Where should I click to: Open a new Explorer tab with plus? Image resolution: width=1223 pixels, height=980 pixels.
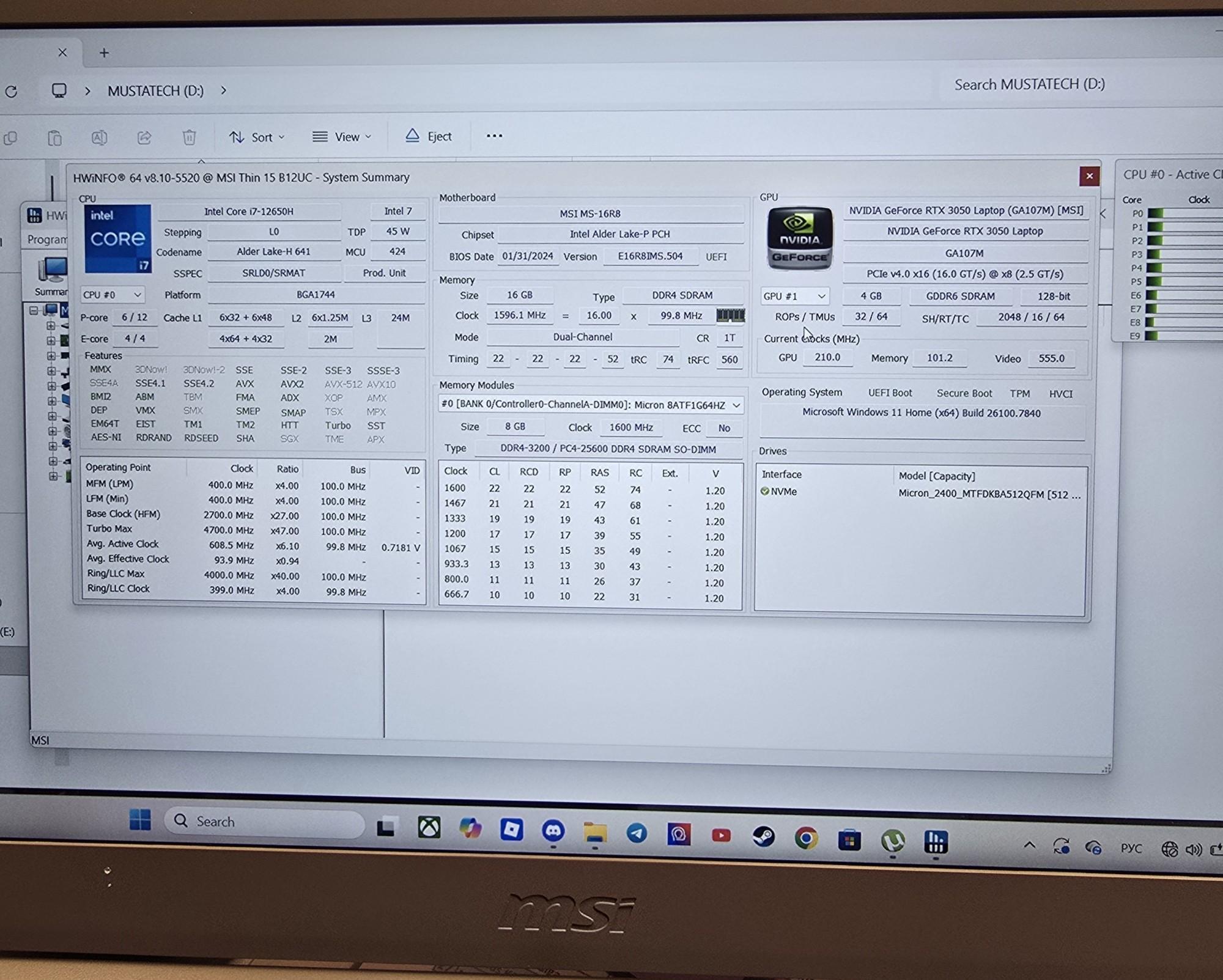104,53
